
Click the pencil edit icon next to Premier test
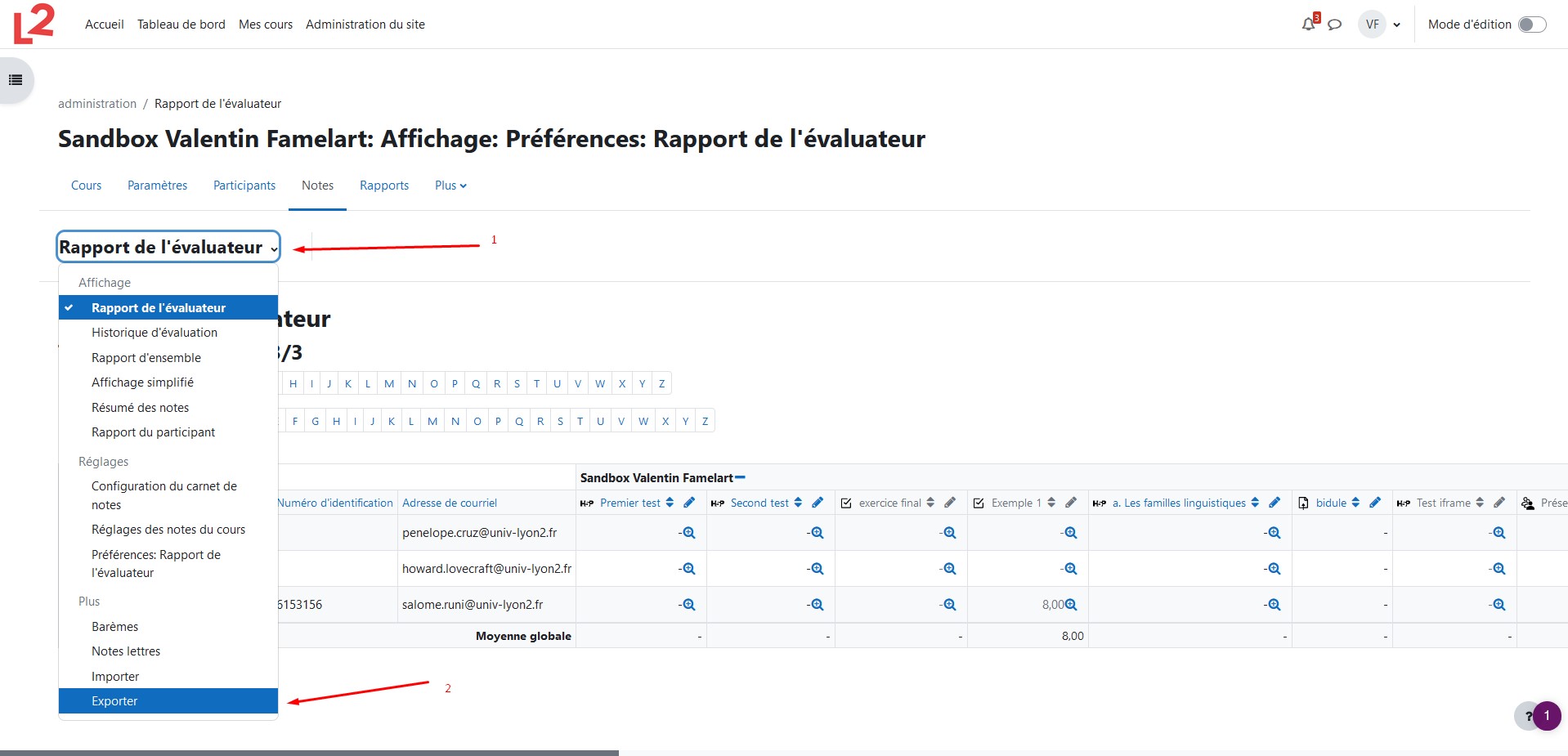(689, 503)
